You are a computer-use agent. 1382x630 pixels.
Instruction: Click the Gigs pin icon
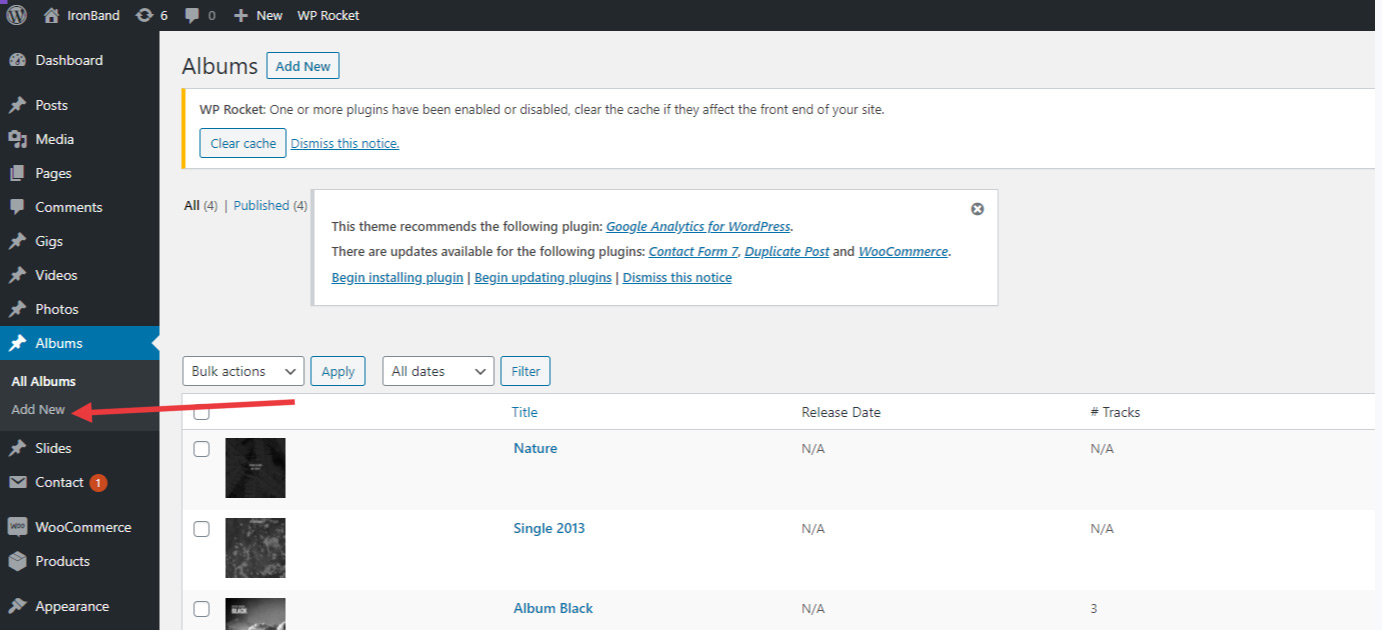17,241
